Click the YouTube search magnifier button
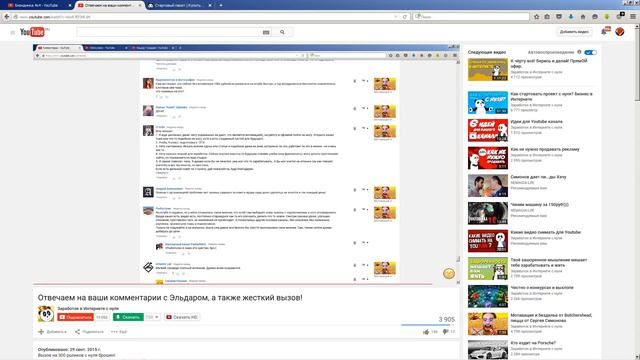 tap(282, 32)
